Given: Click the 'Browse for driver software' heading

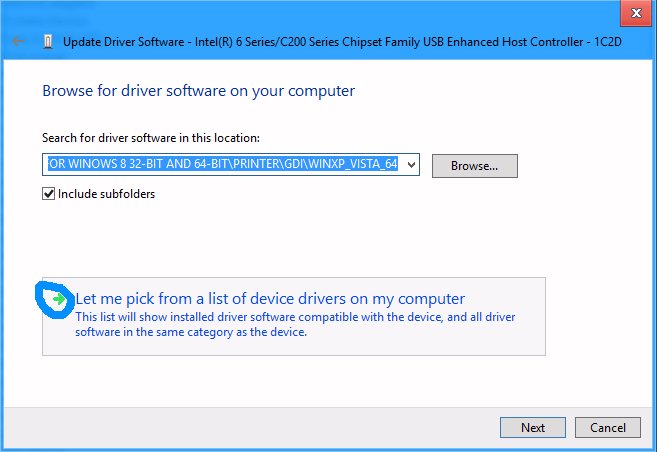Looking at the screenshot, I should [x=198, y=91].
